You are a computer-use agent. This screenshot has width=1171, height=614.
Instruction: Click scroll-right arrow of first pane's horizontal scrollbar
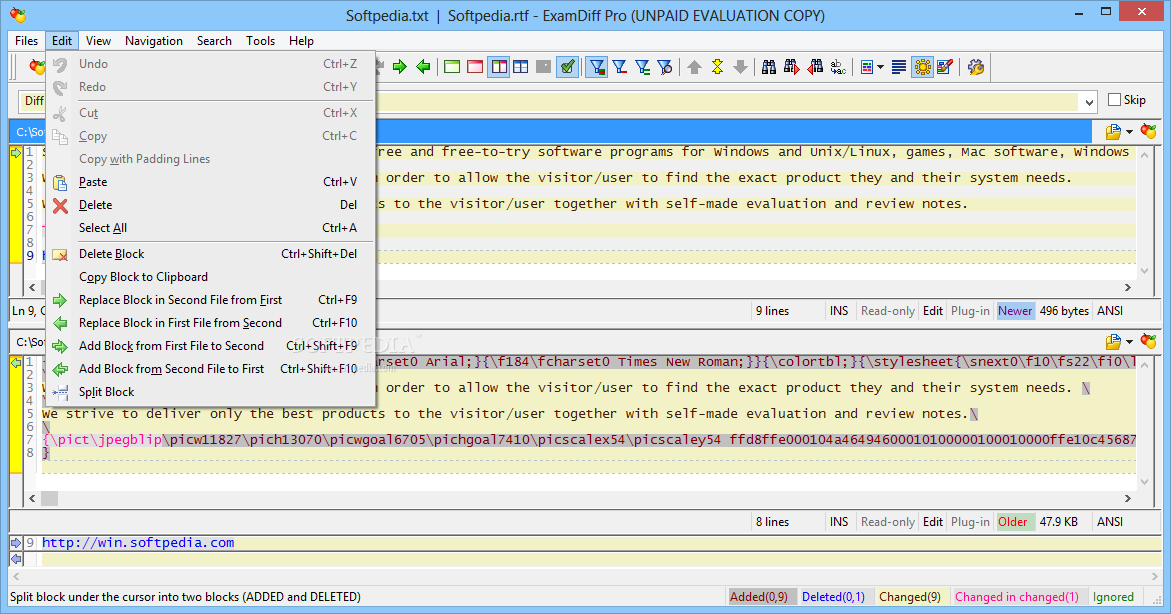(x=1128, y=287)
